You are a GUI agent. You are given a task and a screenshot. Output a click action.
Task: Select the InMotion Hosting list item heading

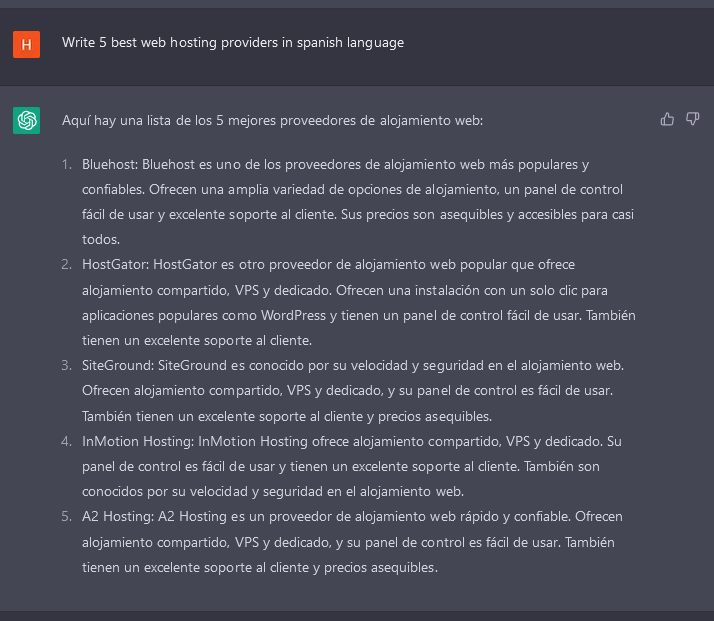138,442
